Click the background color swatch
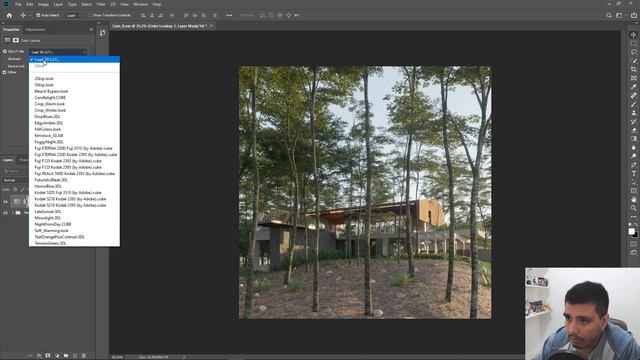The image size is (640, 360). [x=636, y=235]
